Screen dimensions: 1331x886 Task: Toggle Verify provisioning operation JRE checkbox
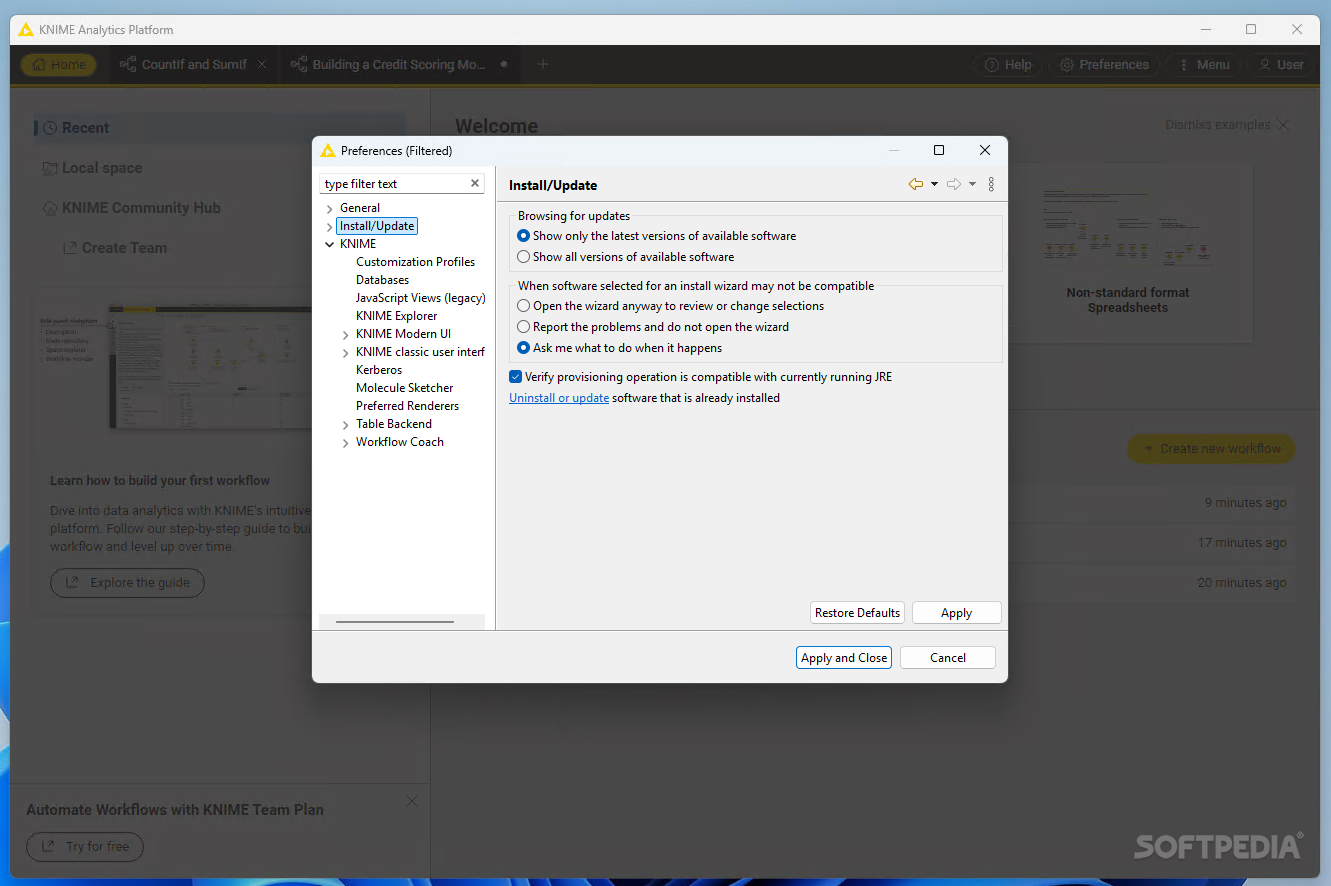pos(516,377)
